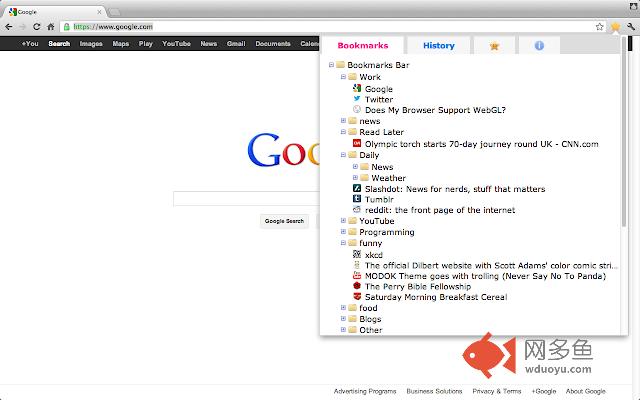
Task: Collapse the Daily folder
Action: (x=343, y=155)
